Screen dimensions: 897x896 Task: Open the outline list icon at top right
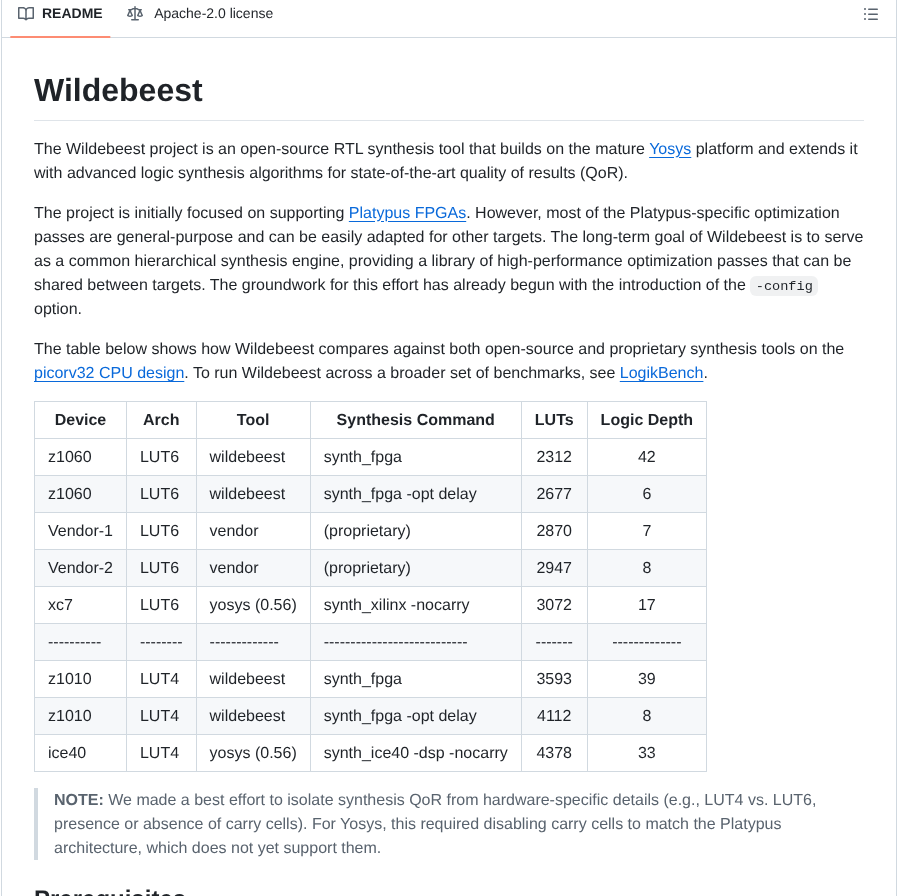click(x=870, y=14)
